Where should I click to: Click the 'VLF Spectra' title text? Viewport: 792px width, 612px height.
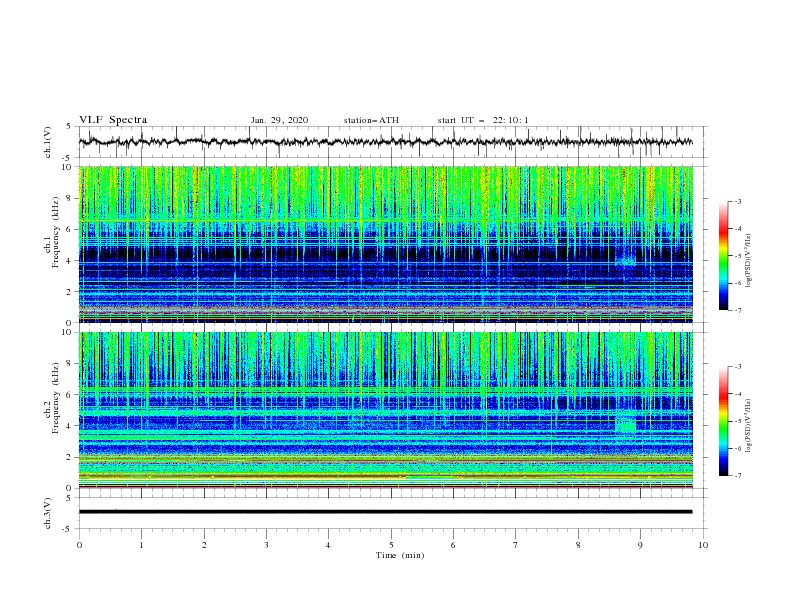(113, 120)
